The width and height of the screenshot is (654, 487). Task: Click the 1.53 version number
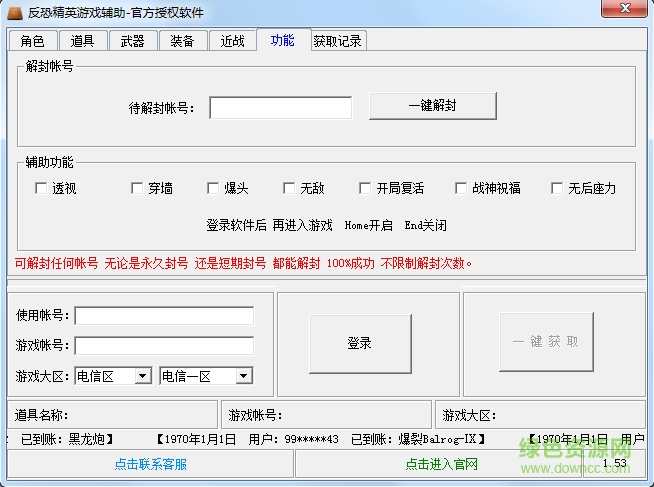click(x=615, y=463)
